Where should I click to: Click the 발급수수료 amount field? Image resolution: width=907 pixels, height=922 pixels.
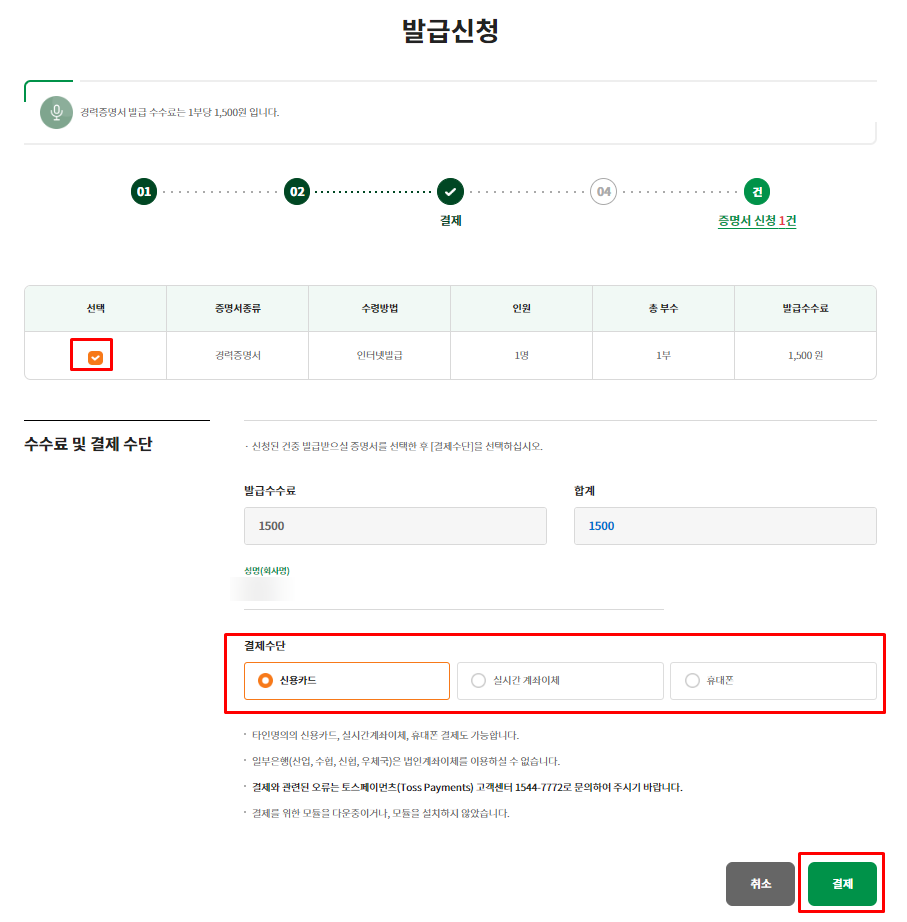[395, 526]
